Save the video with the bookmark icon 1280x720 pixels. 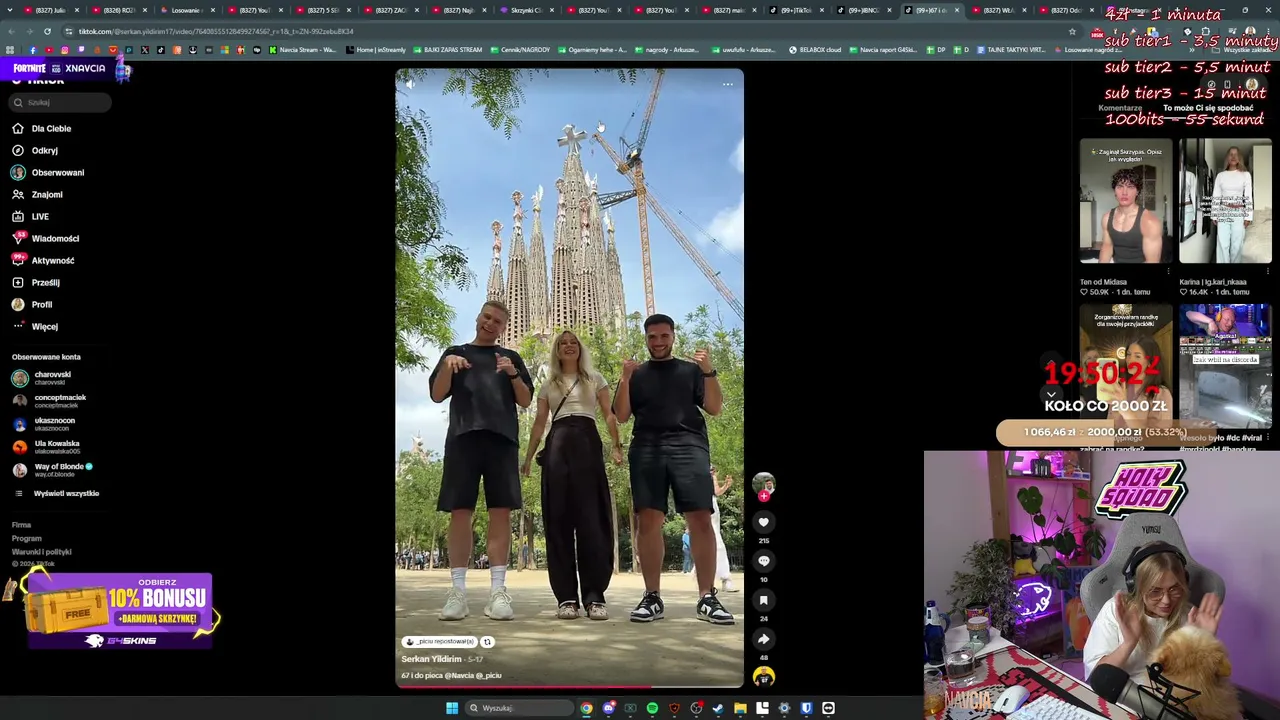(763, 600)
